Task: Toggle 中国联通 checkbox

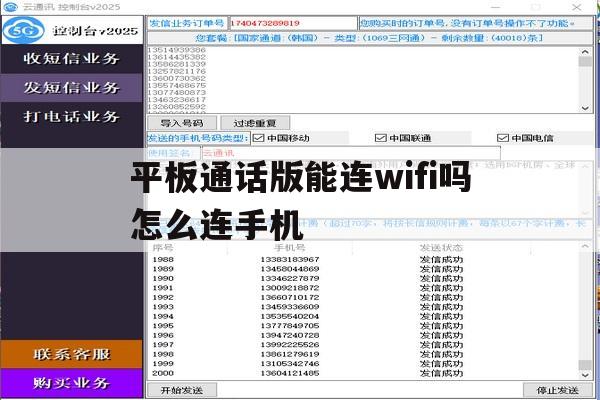Action: (x=380, y=138)
